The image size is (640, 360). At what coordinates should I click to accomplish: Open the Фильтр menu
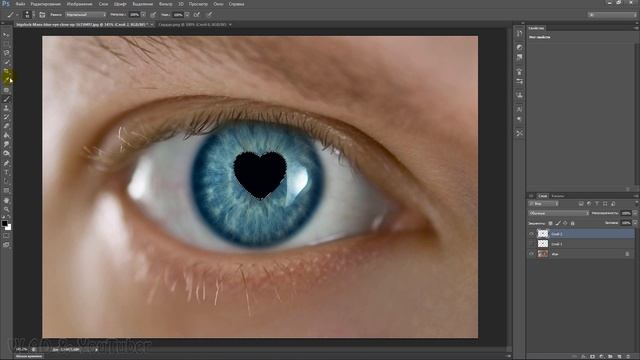(x=165, y=4)
